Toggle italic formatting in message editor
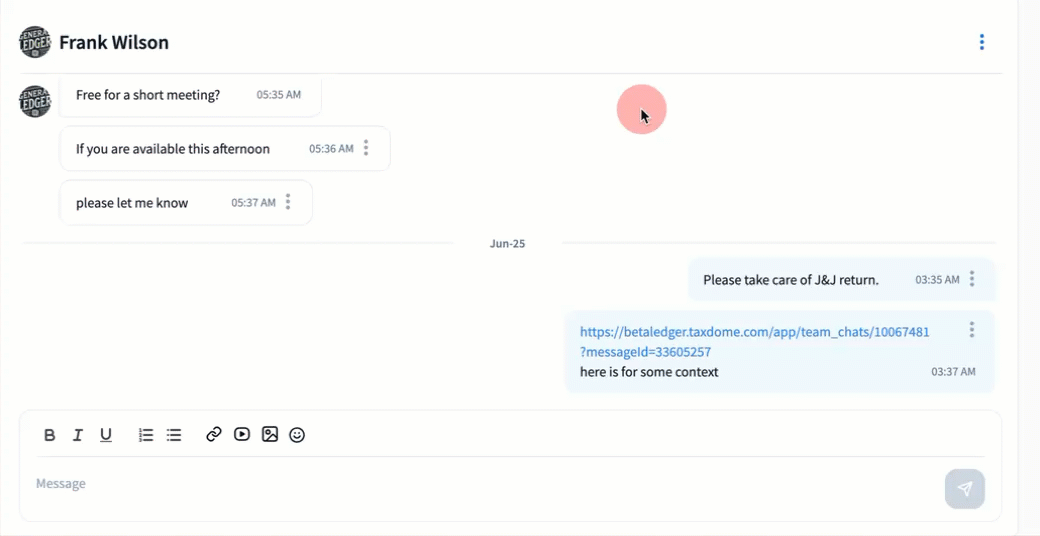This screenshot has height=536, width=1040. pyautogui.click(x=78, y=435)
